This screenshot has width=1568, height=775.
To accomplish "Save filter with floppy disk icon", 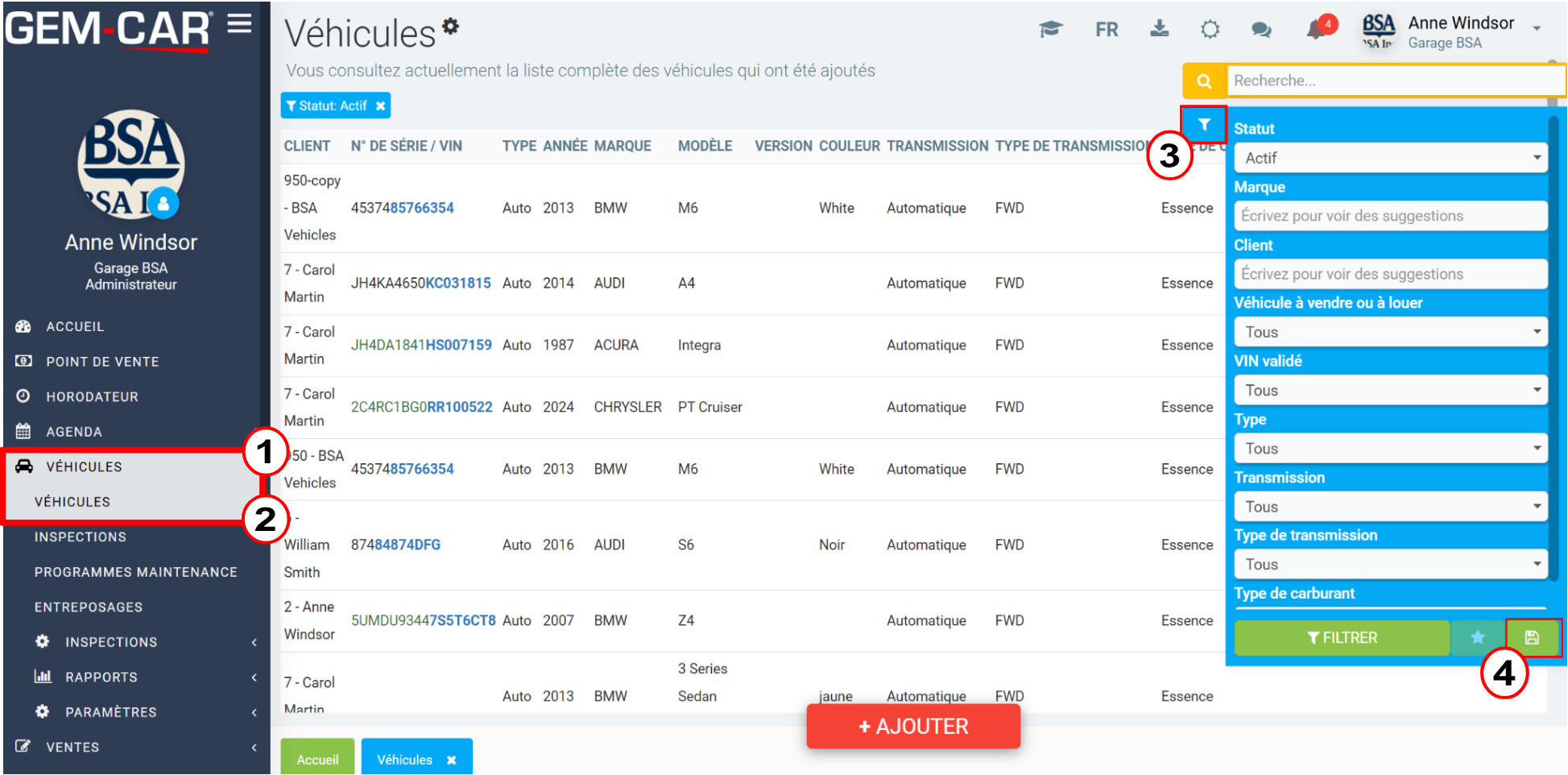I will (x=1532, y=637).
